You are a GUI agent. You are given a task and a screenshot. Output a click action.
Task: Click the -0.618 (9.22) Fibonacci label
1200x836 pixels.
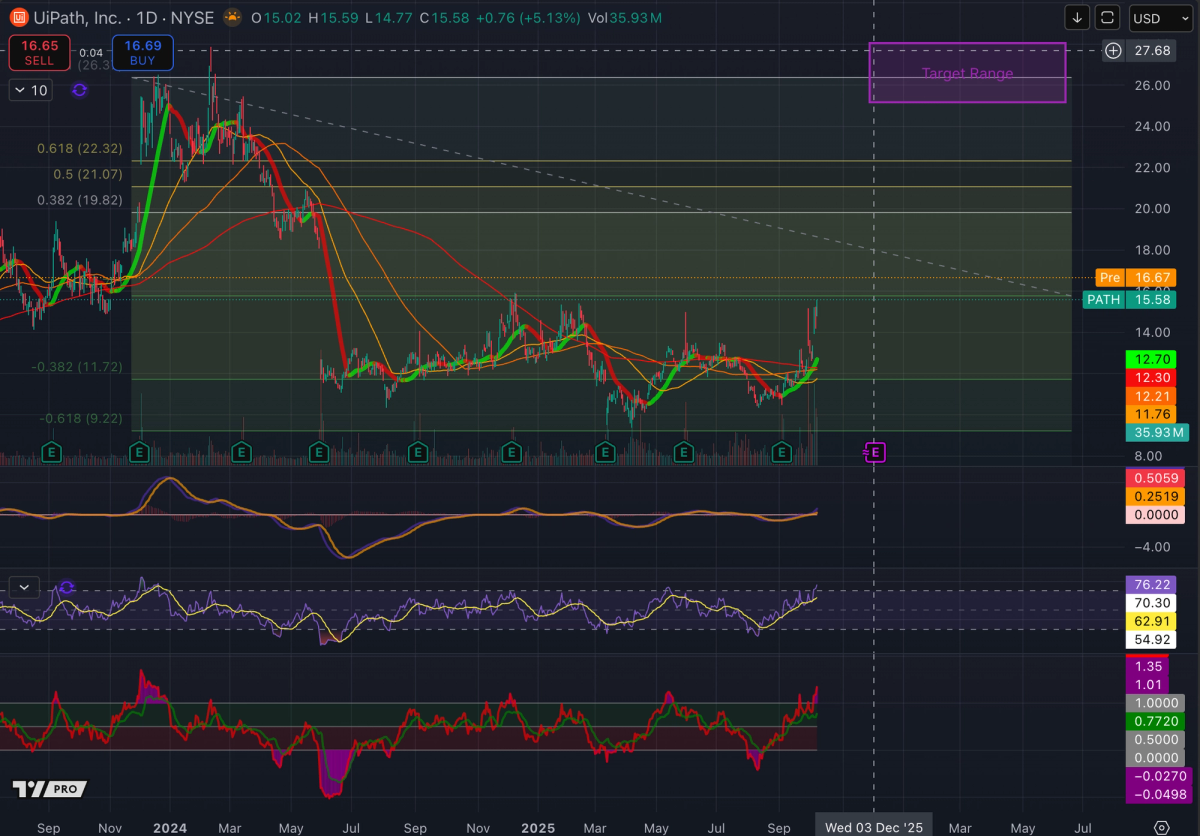(81, 418)
